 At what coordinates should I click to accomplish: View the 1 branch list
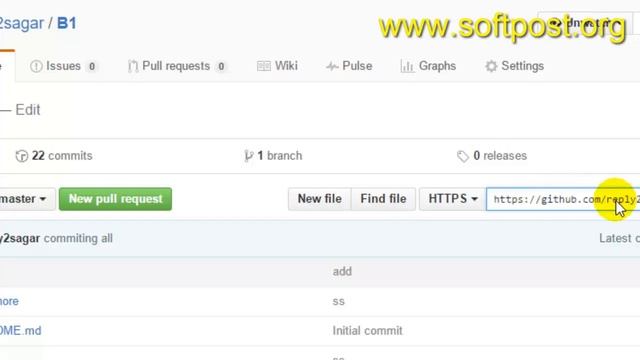273,156
